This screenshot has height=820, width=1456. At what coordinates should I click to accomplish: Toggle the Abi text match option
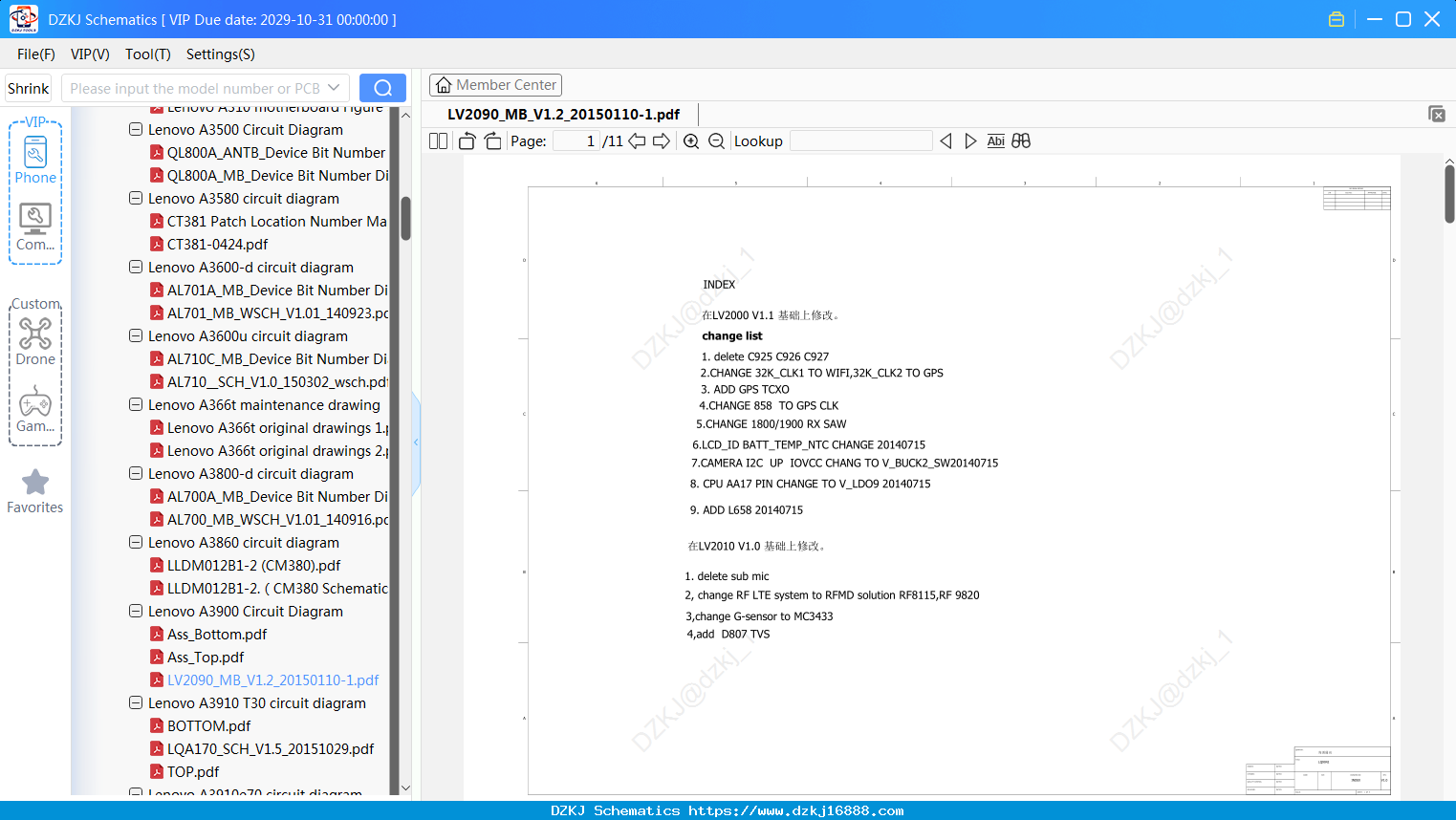coord(996,141)
